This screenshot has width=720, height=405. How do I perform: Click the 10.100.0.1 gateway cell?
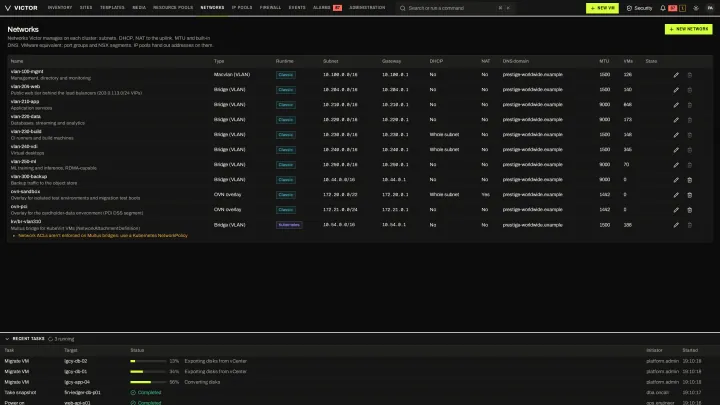[x=395, y=75]
